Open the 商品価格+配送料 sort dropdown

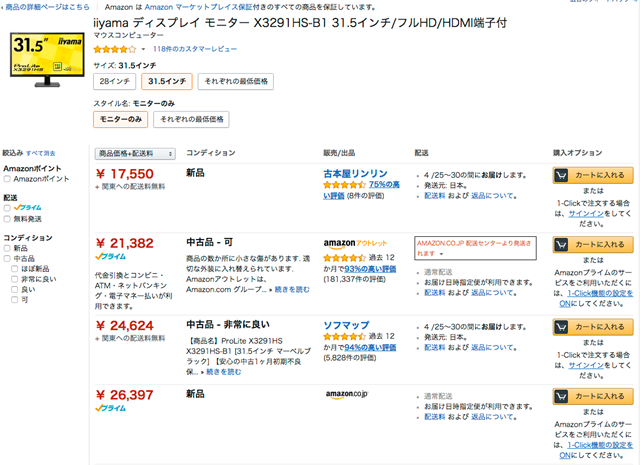pos(135,153)
